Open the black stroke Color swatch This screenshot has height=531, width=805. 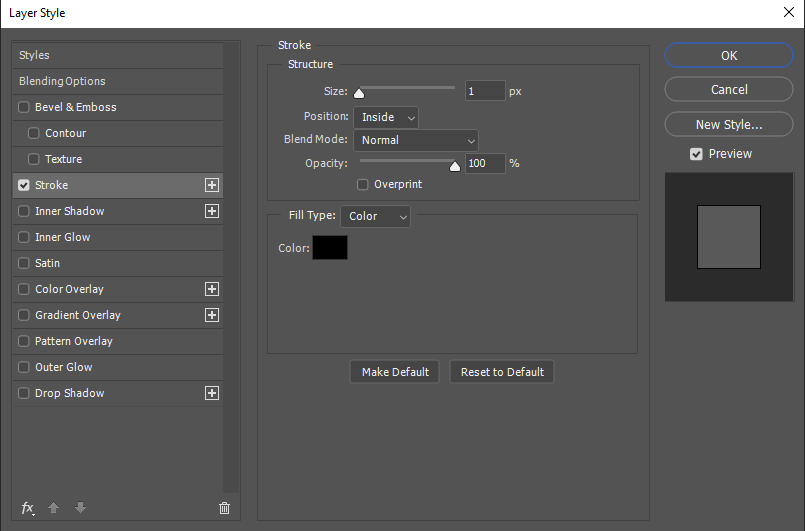(330, 248)
